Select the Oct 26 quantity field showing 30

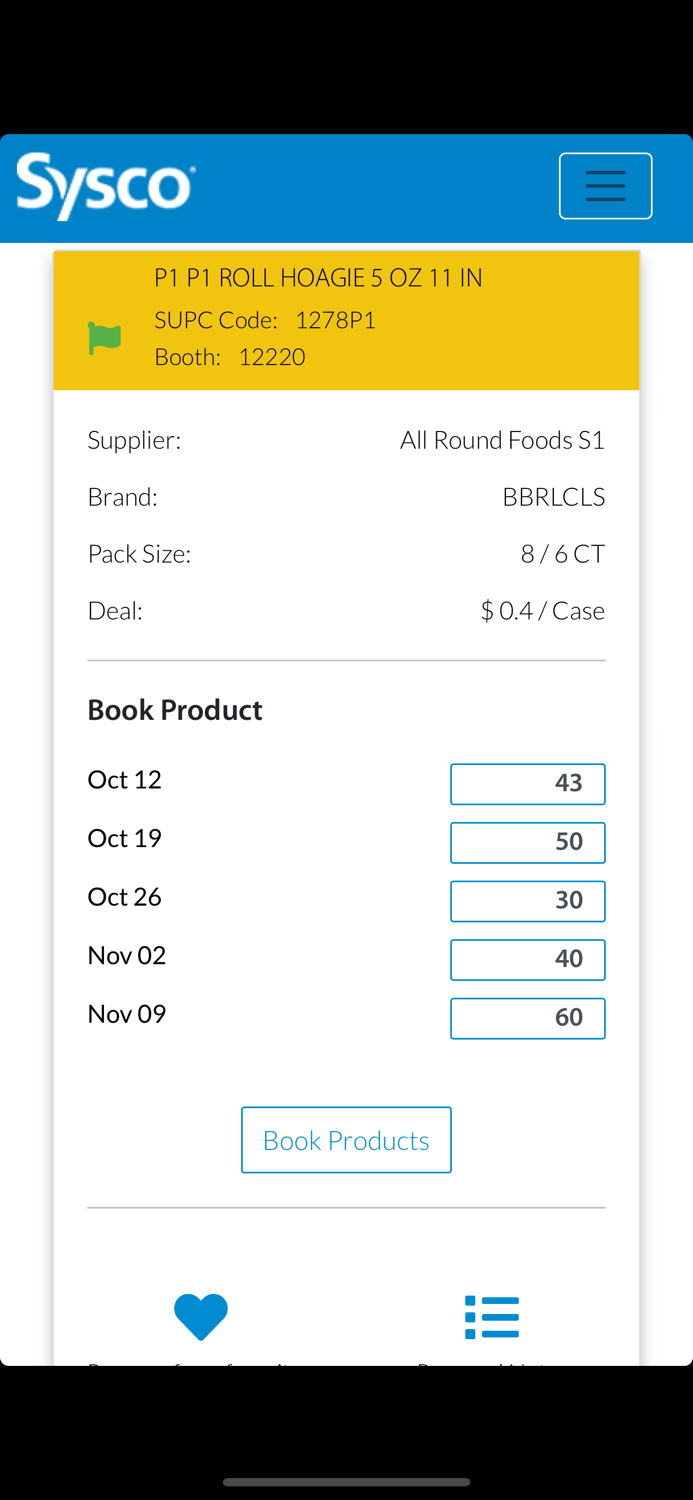(527, 901)
